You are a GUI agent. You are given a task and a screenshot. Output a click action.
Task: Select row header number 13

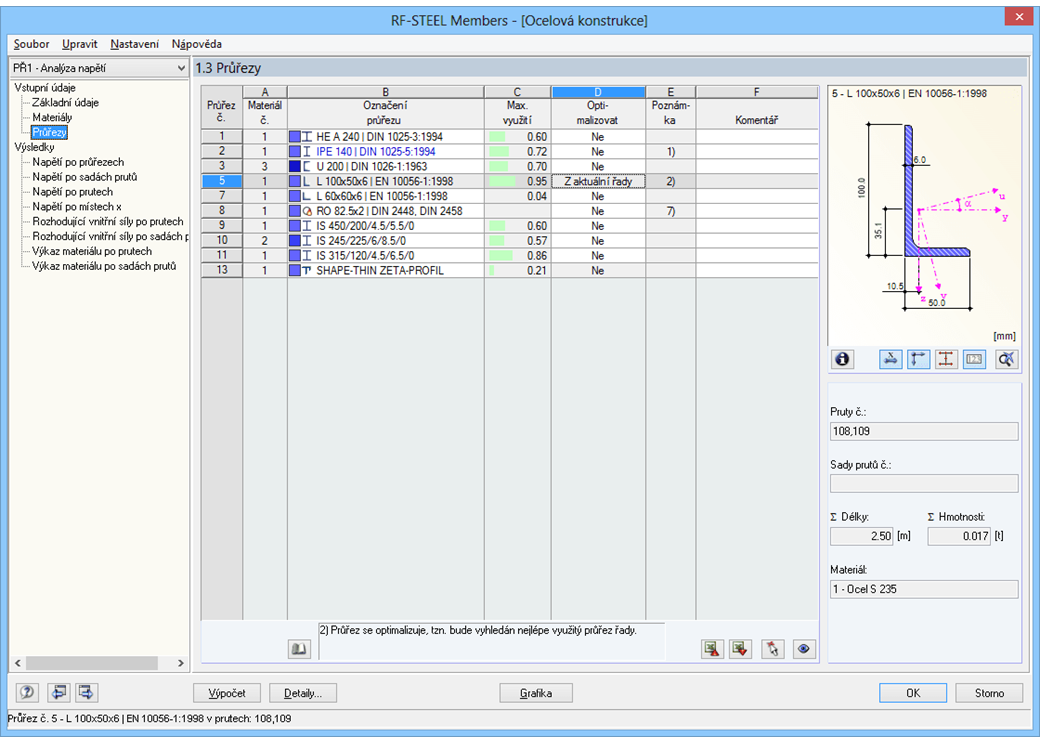[x=222, y=271]
